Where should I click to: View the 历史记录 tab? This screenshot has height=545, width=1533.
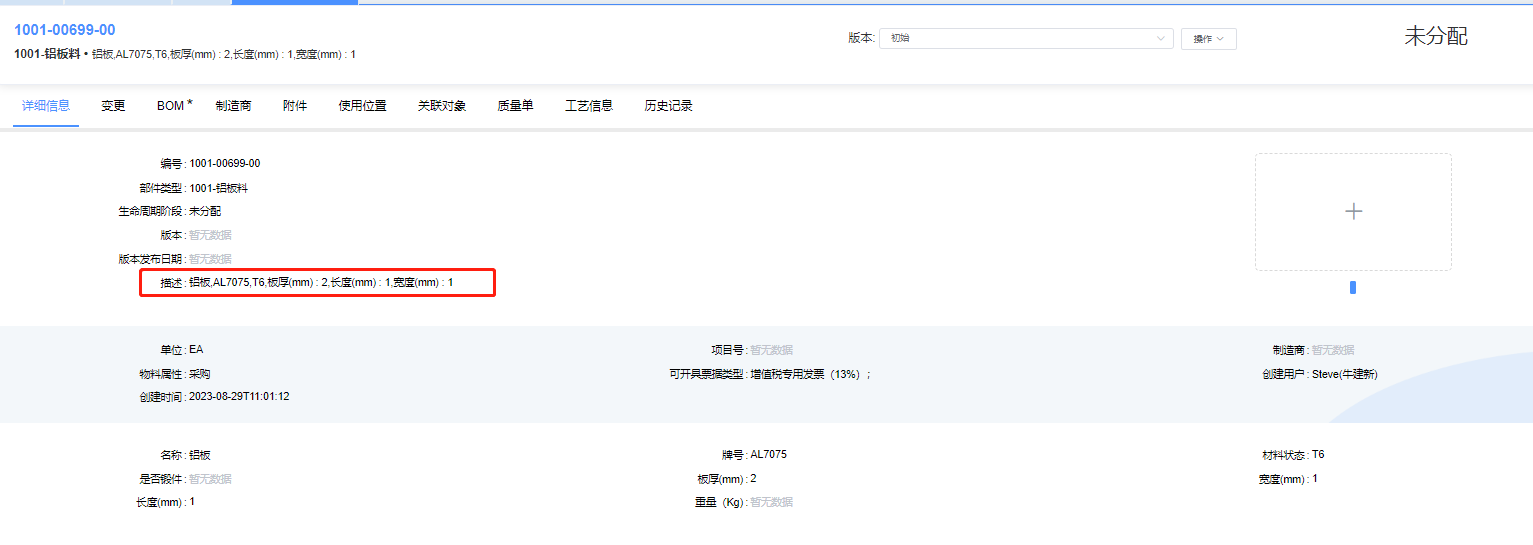(668, 106)
